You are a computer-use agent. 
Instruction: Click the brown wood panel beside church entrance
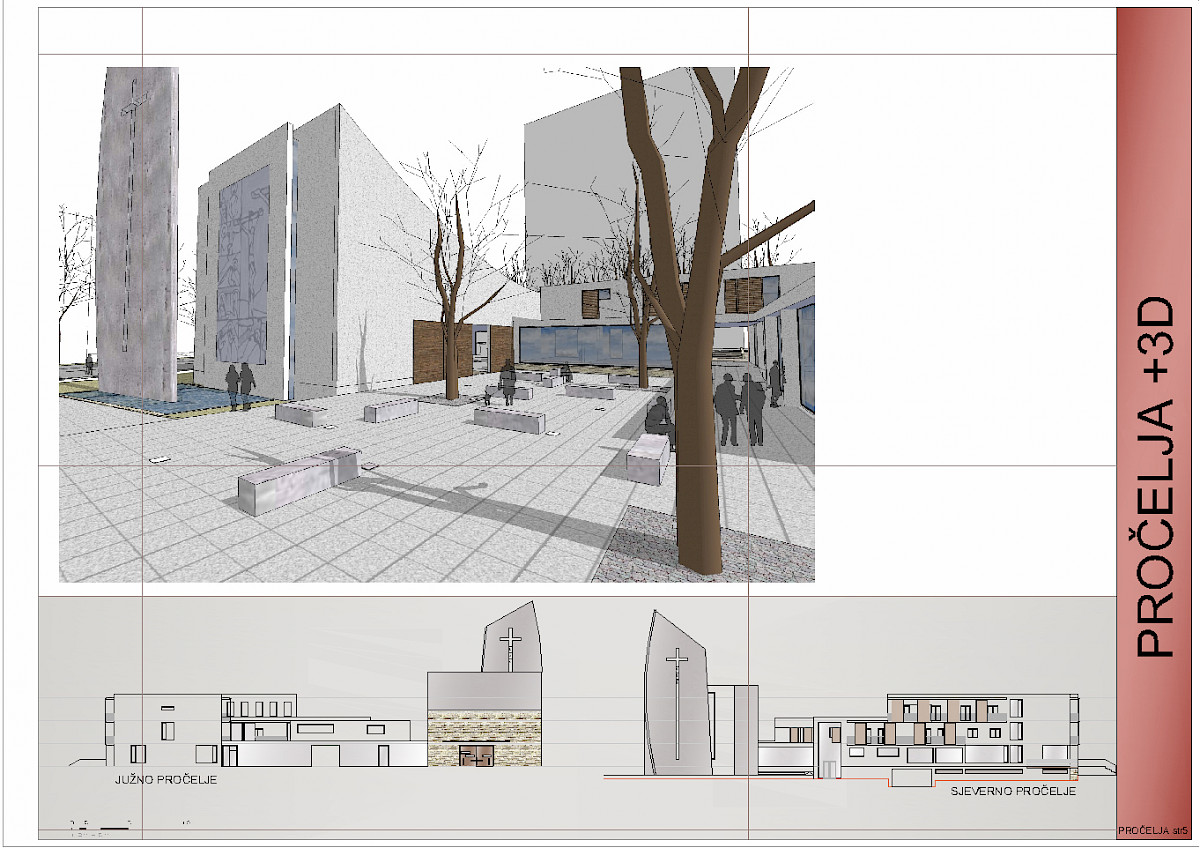tap(430, 352)
